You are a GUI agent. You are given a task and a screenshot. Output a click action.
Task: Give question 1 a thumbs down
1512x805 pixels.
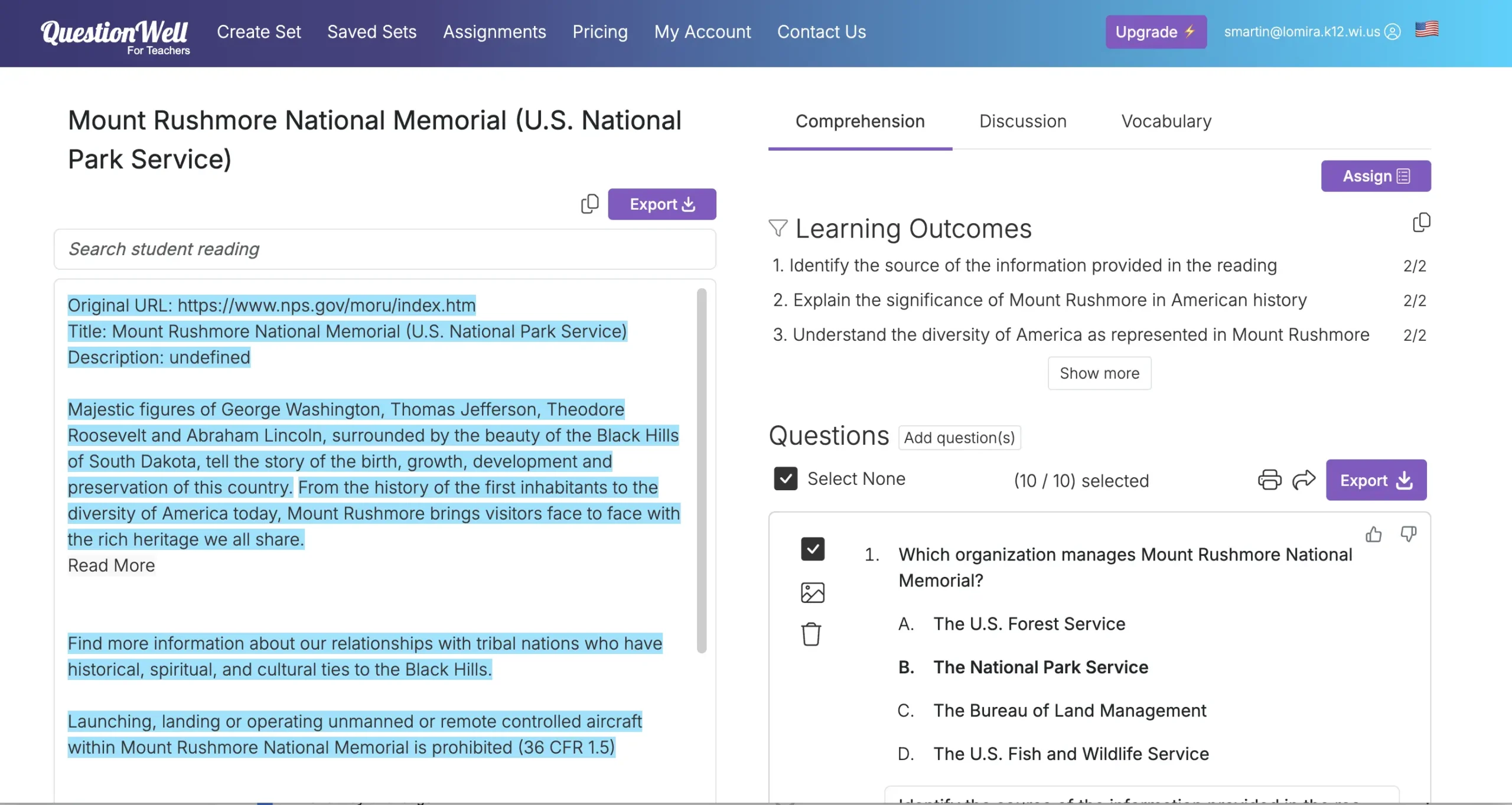point(1408,535)
